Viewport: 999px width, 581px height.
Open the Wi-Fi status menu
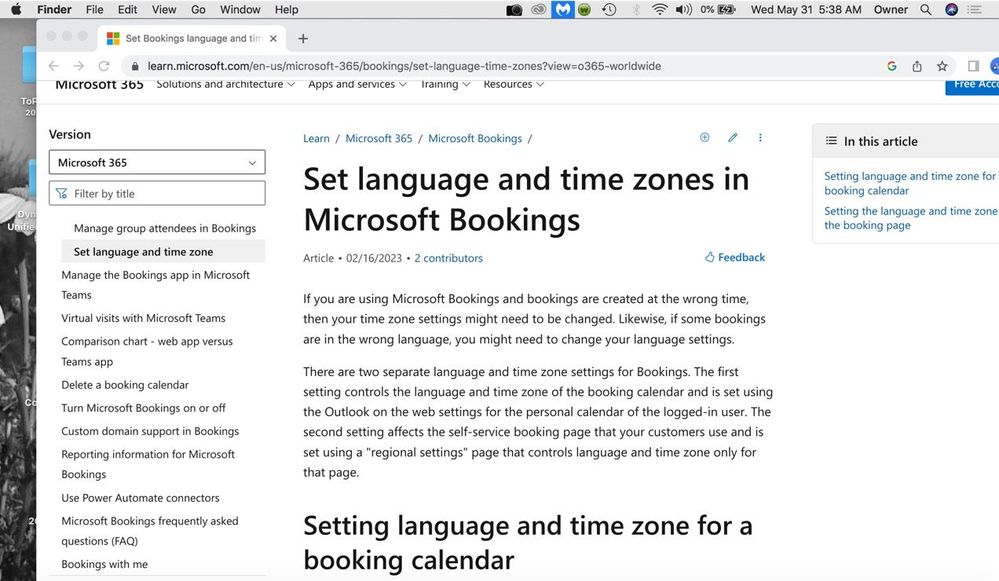click(x=659, y=10)
